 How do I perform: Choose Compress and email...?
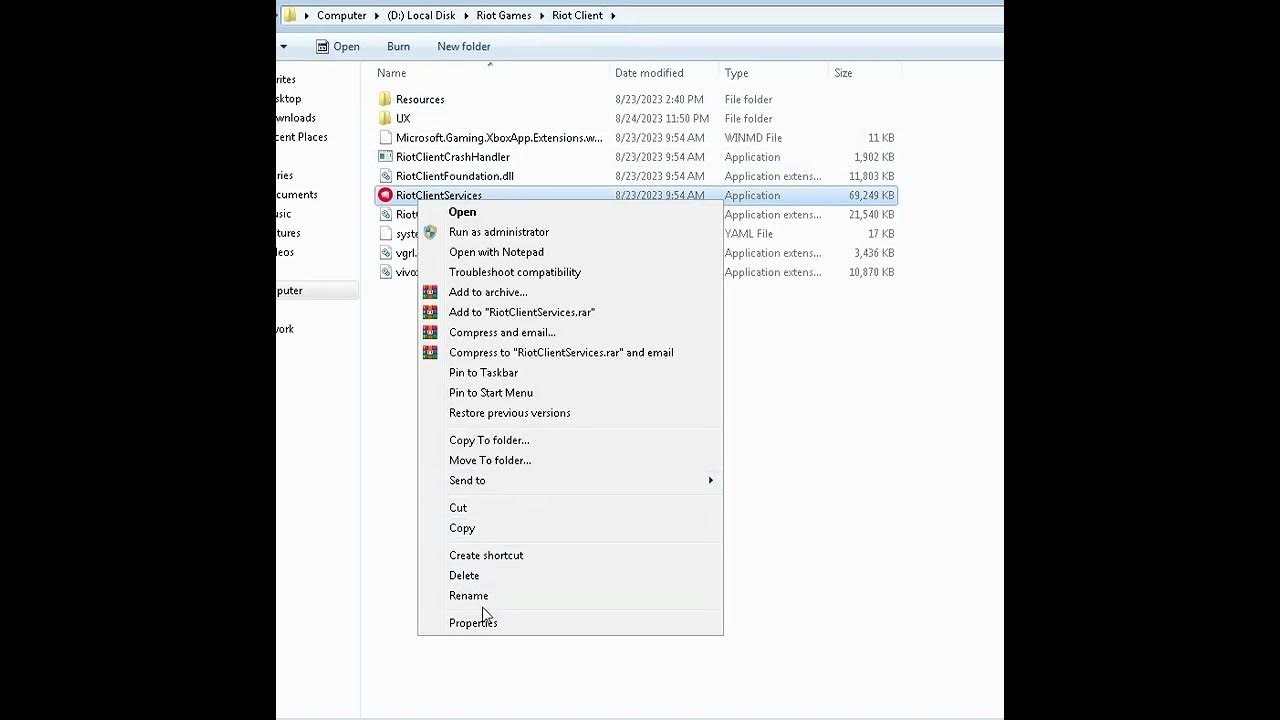click(x=502, y=332)
